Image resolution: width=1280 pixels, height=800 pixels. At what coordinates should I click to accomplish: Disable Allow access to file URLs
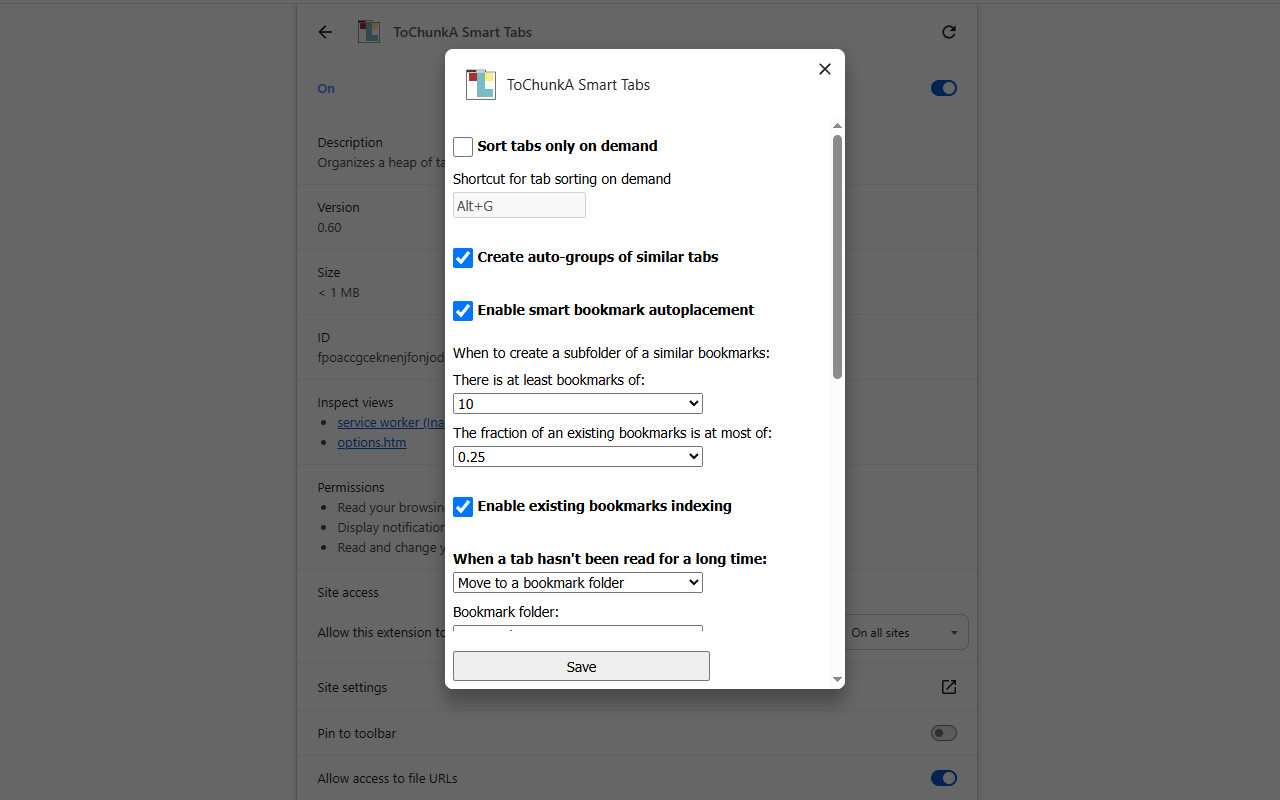tap(943, 778)
